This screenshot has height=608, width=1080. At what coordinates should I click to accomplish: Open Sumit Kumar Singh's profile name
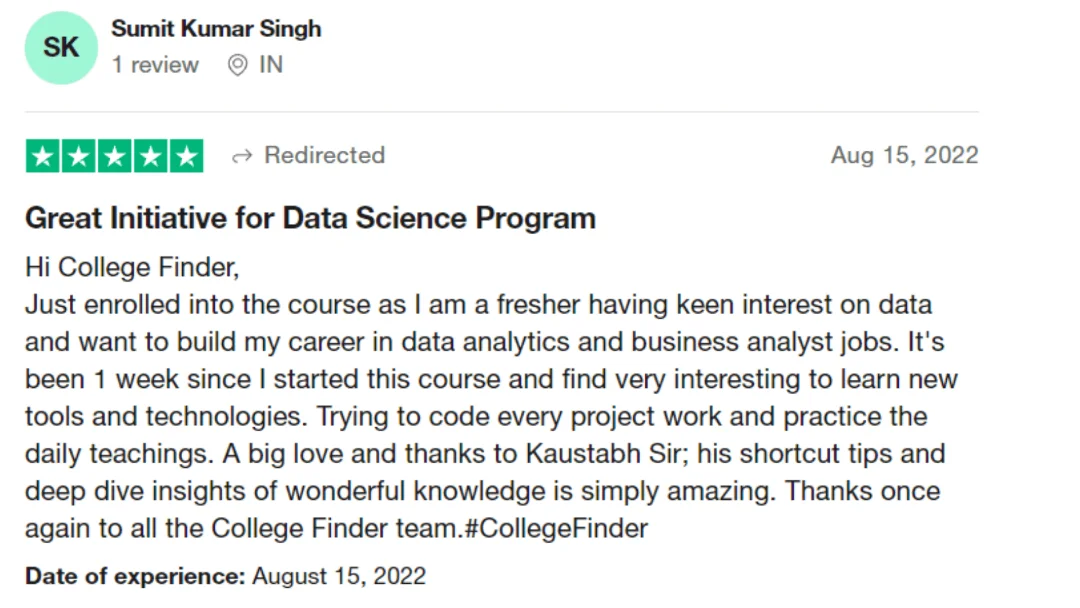click(216, 29)
